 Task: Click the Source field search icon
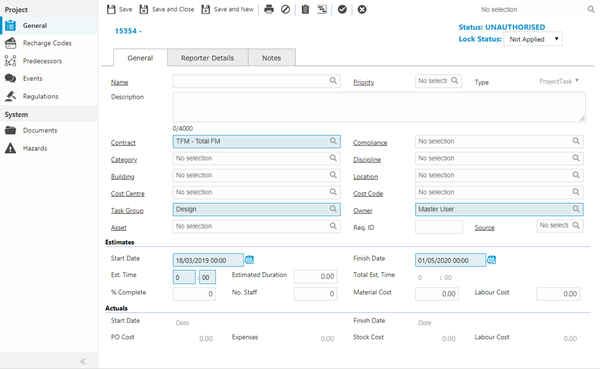coord(576,225)
